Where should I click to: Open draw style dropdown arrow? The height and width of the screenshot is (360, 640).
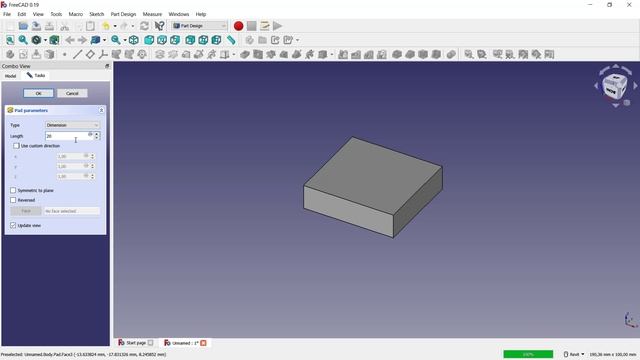click(45, 40)
